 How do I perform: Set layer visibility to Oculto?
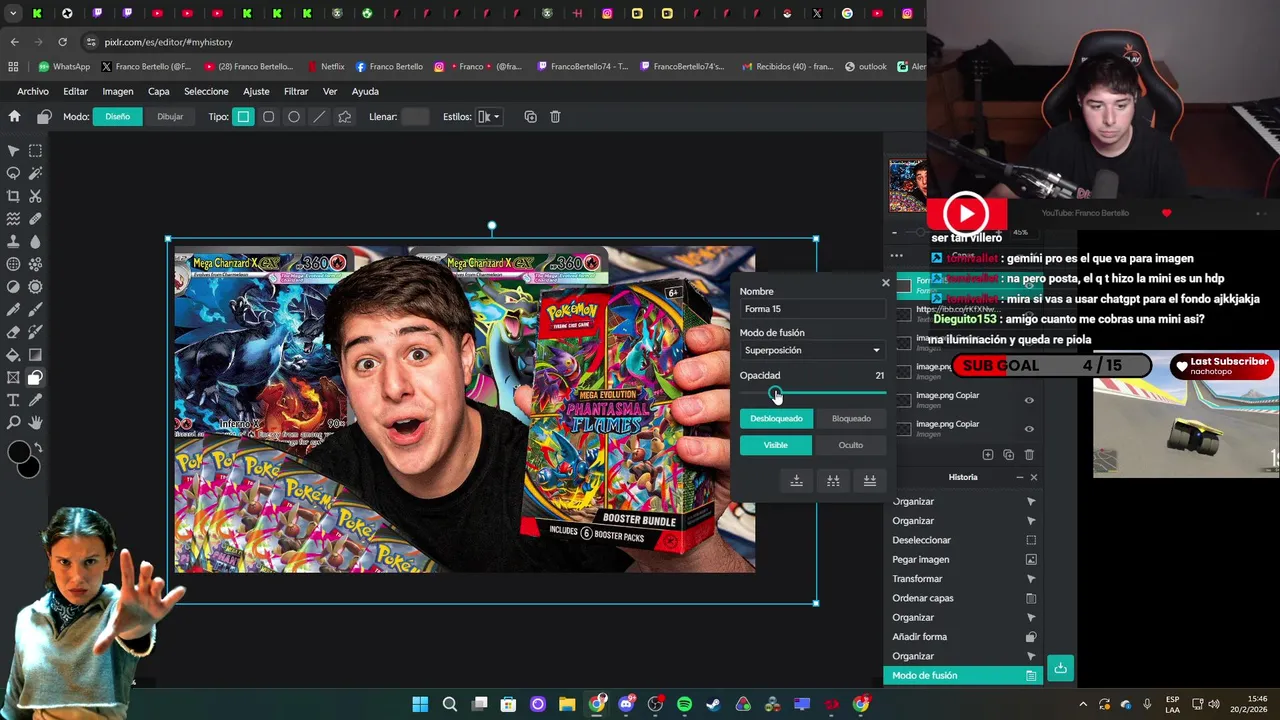coord(851,445)
